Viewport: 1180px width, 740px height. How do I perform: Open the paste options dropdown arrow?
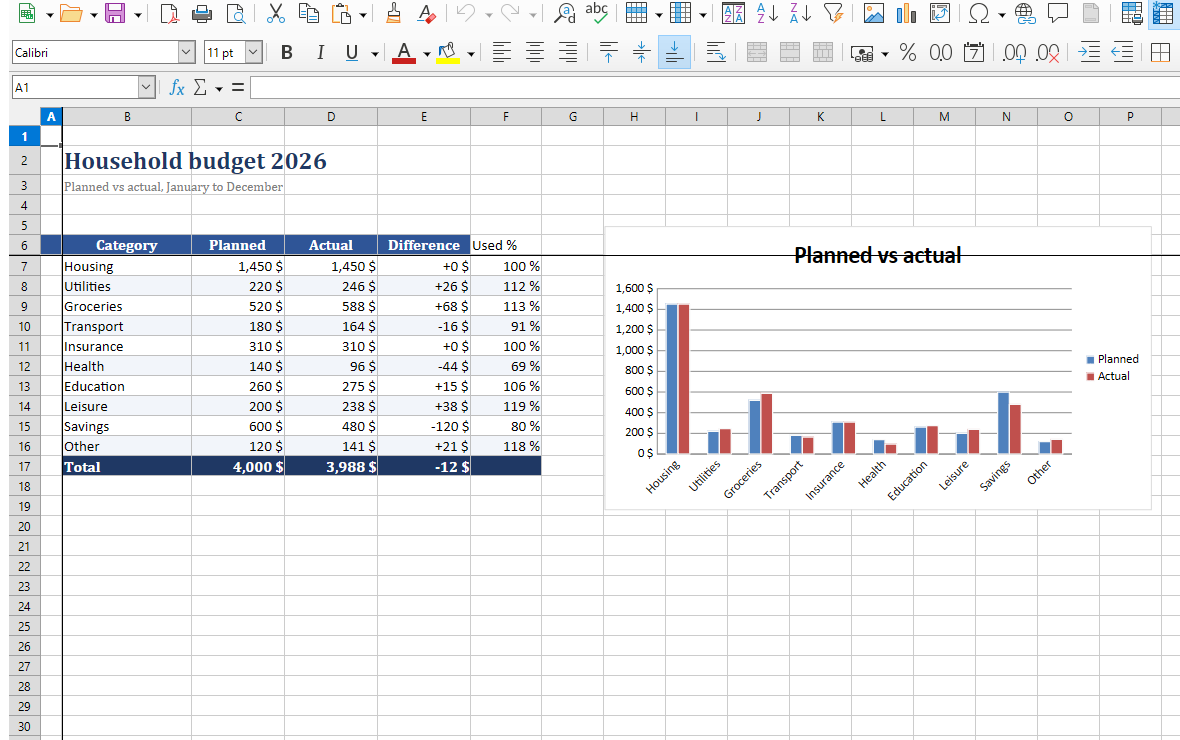tap(363, 14)
